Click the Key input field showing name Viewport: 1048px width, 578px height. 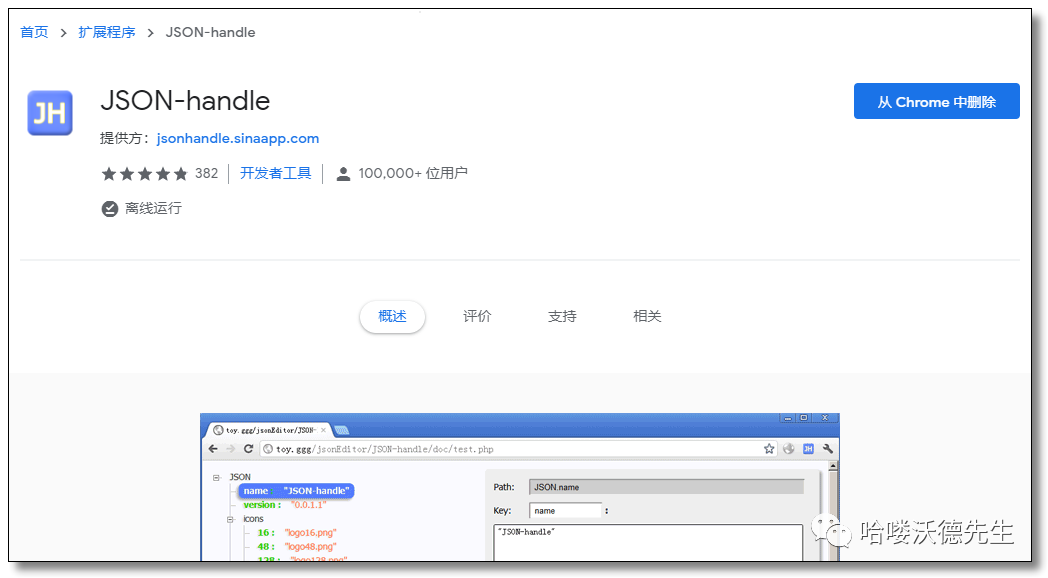point(565,511)
